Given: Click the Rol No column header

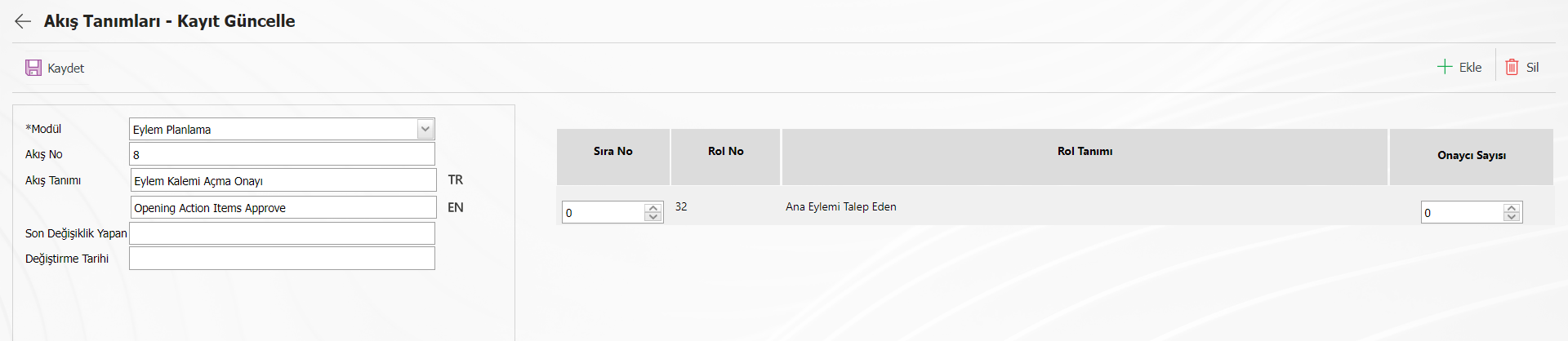Looking at the screenshot, I should tap(725, 152).
